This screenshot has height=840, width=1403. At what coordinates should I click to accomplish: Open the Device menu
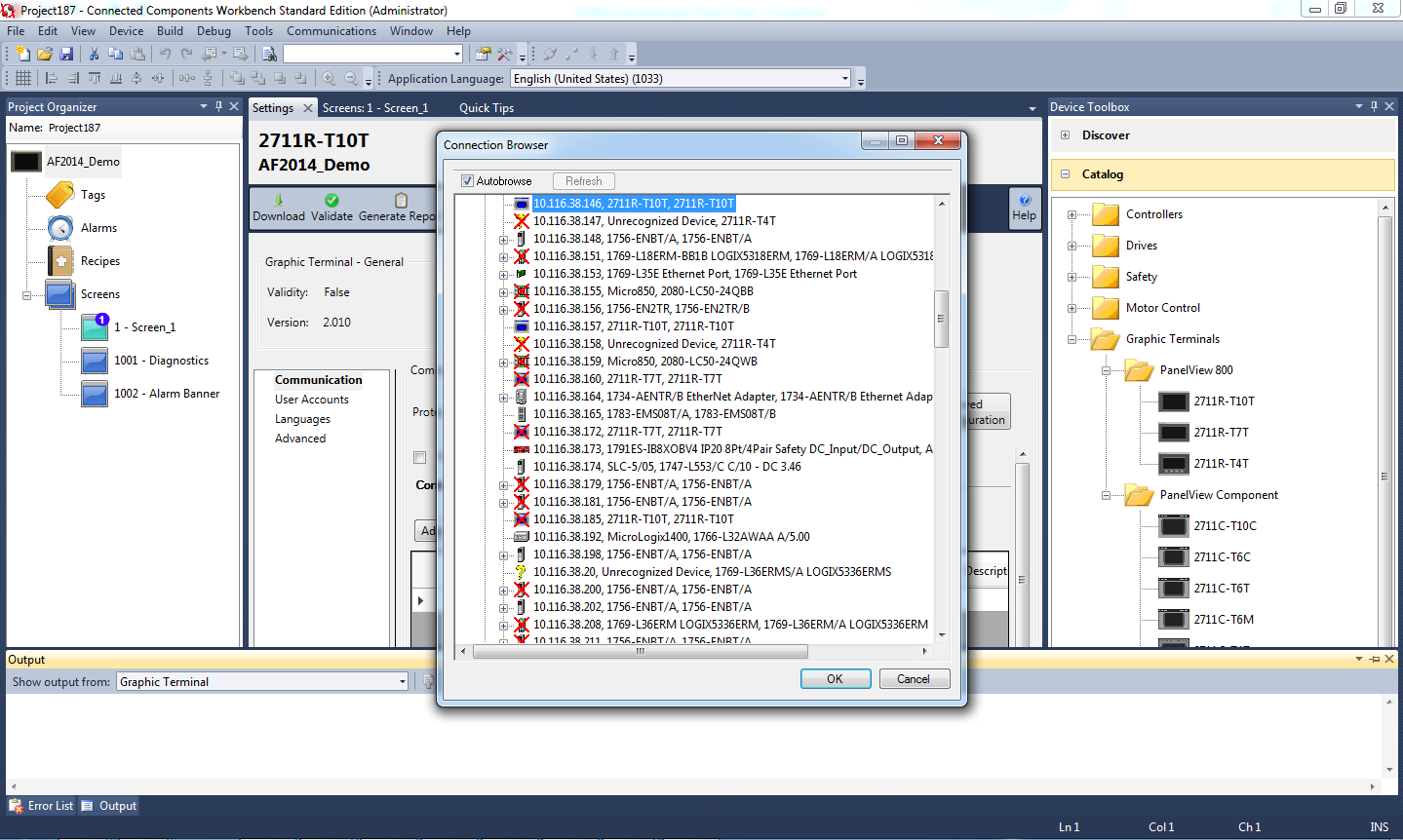[x=126, y=31]
